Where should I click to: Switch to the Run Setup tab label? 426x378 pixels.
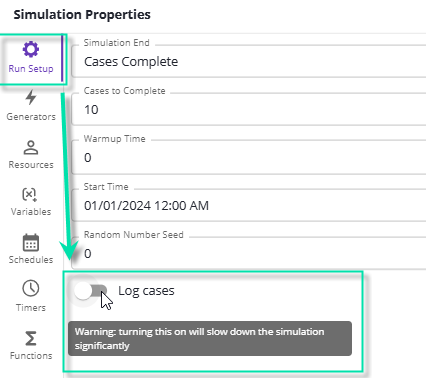[31, 69]
